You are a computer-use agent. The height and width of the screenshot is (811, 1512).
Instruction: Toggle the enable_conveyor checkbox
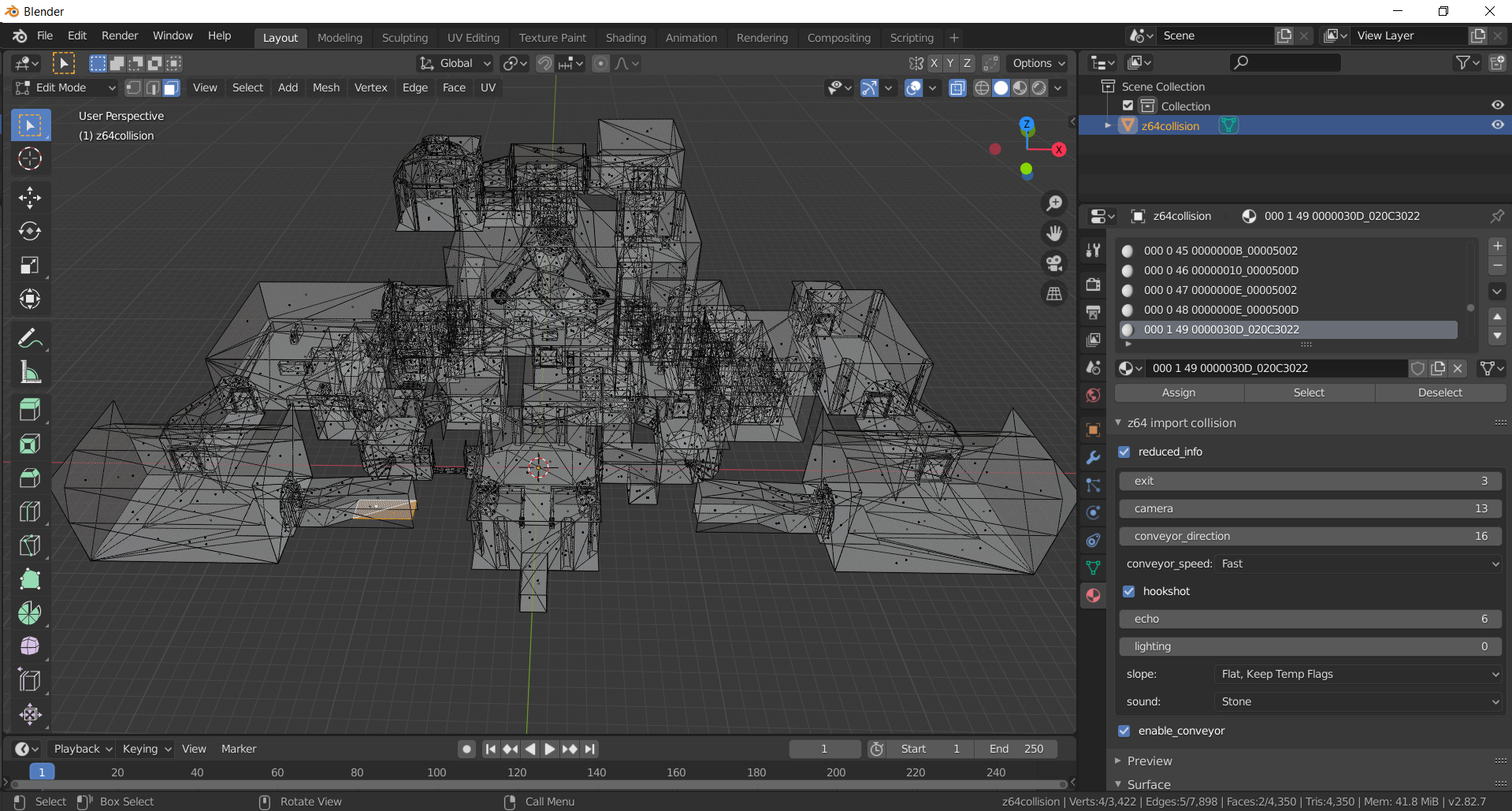(x=1124, y=731)
